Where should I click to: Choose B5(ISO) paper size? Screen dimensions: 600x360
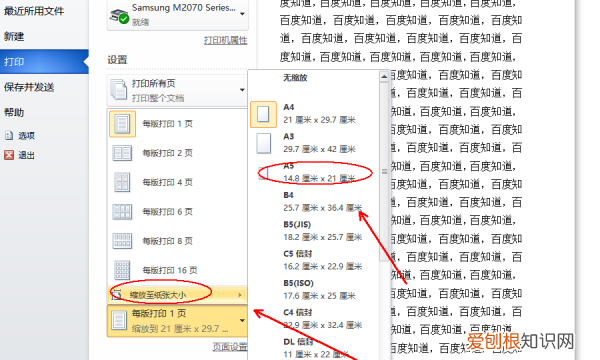pyautogui.click(x=314, y=290)
